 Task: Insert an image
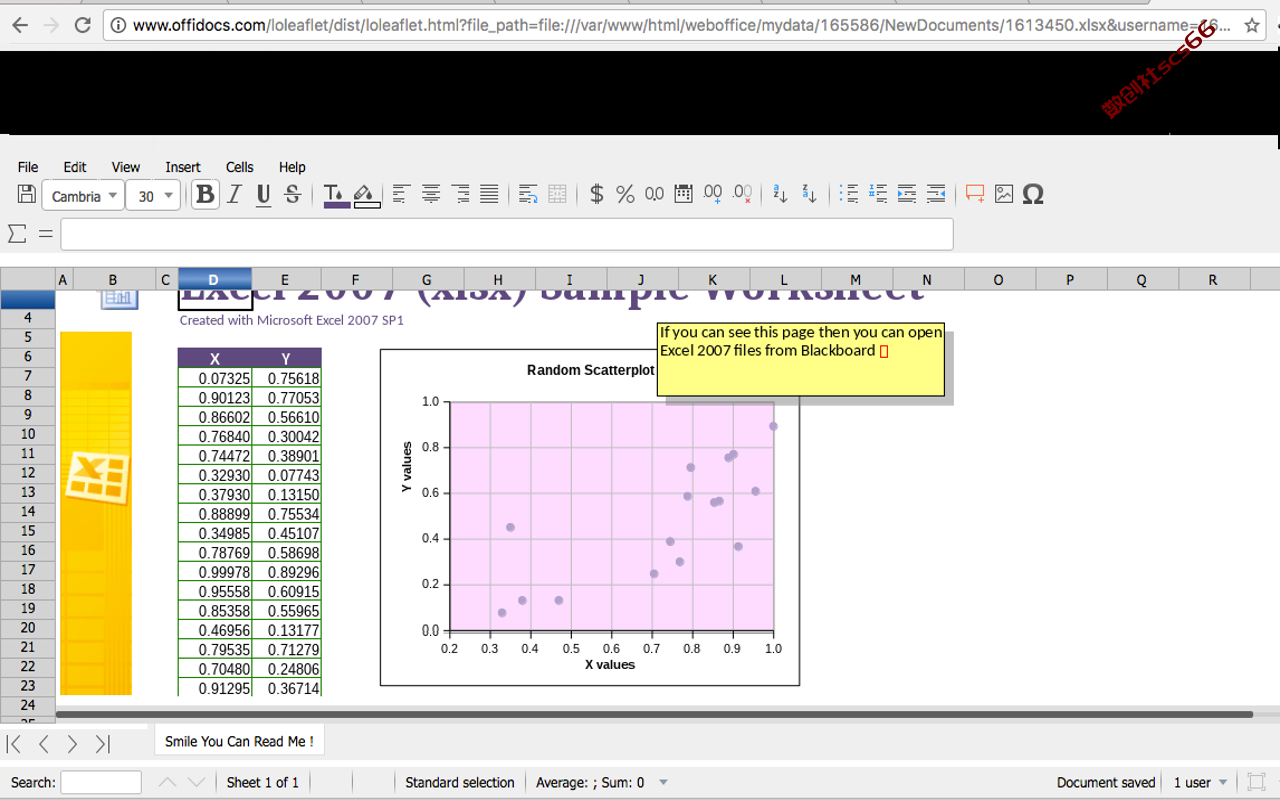[x=1004, y=194]
